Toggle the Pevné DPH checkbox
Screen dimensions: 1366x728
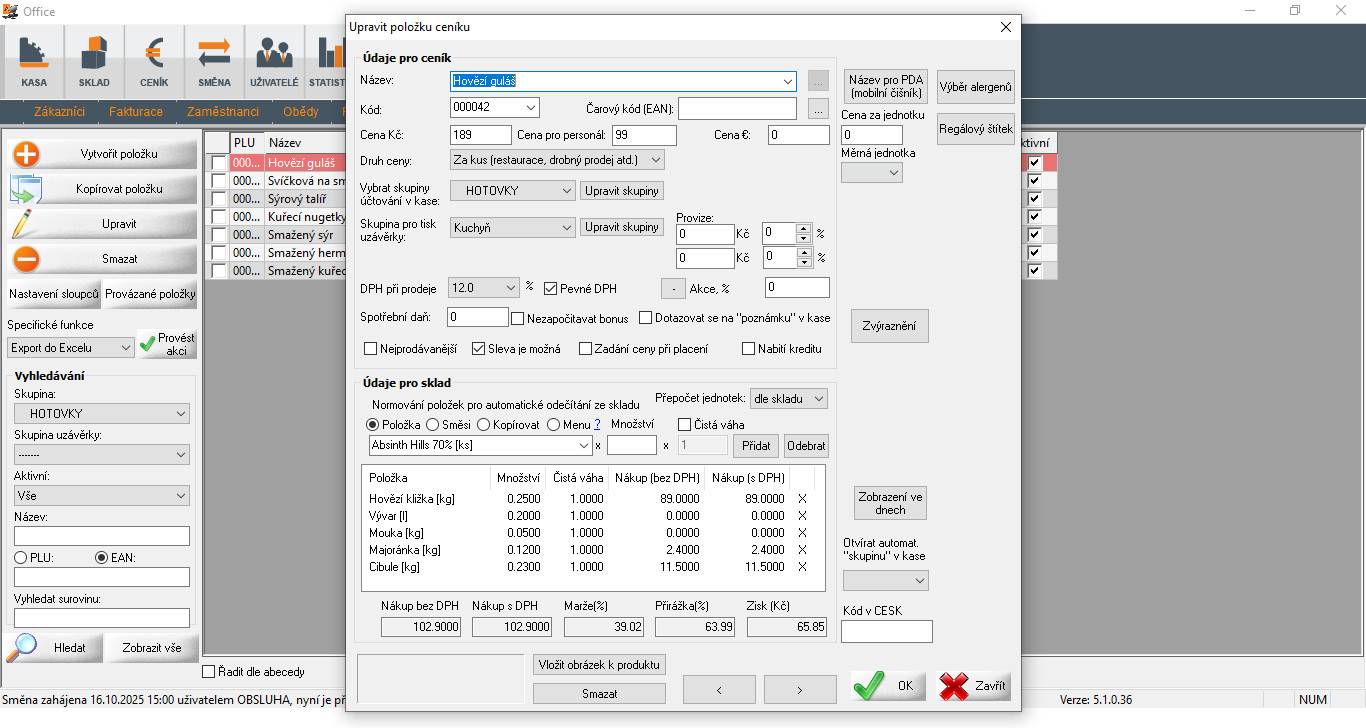[551, 289]
